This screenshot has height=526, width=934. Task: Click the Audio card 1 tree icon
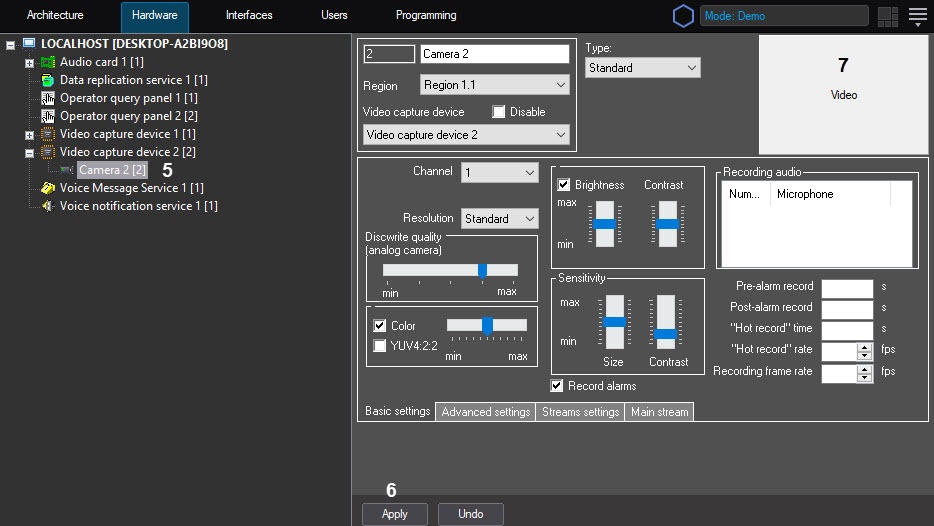(x=47, y=62)
